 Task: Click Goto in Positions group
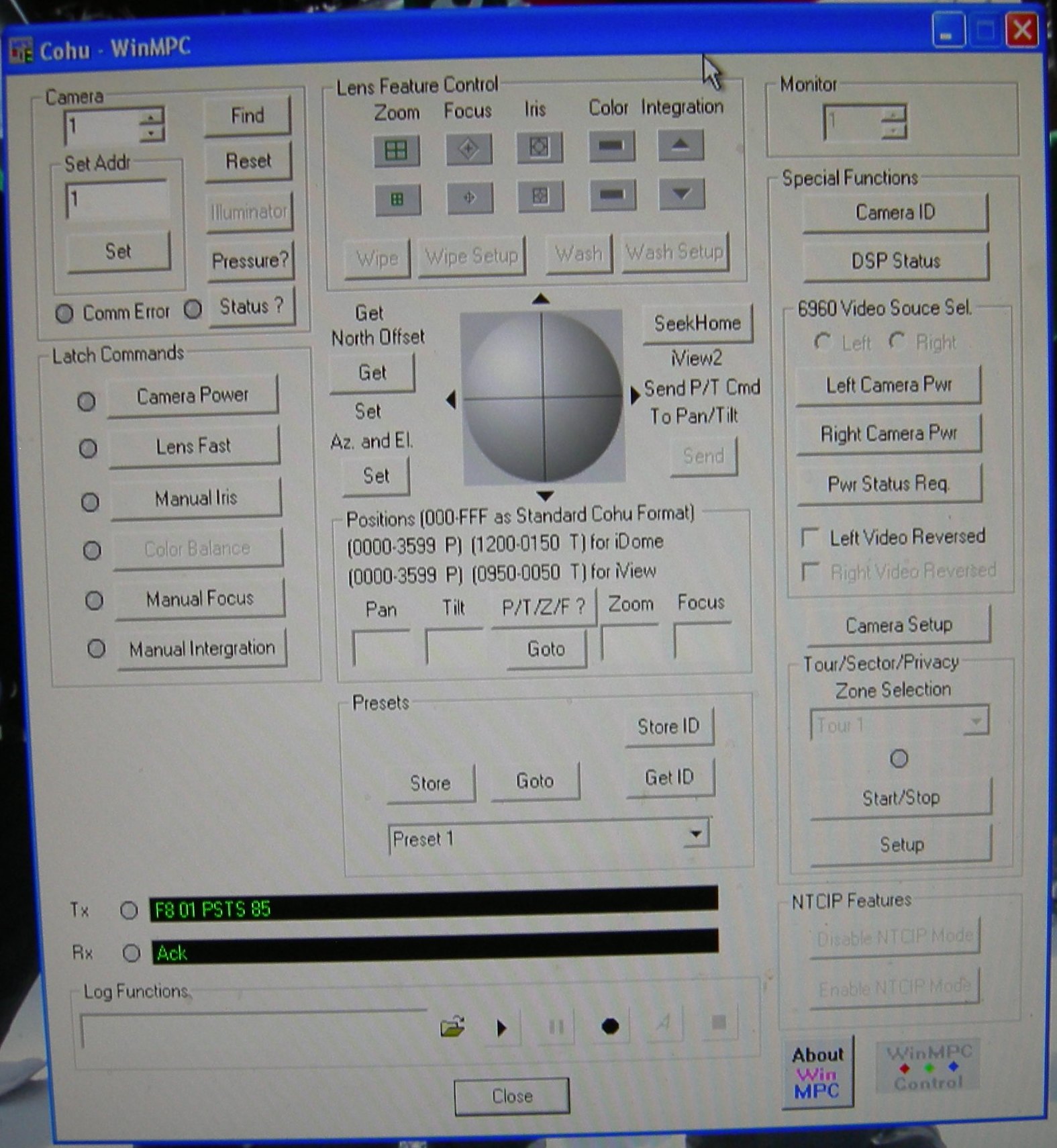(x=546, y=649)
